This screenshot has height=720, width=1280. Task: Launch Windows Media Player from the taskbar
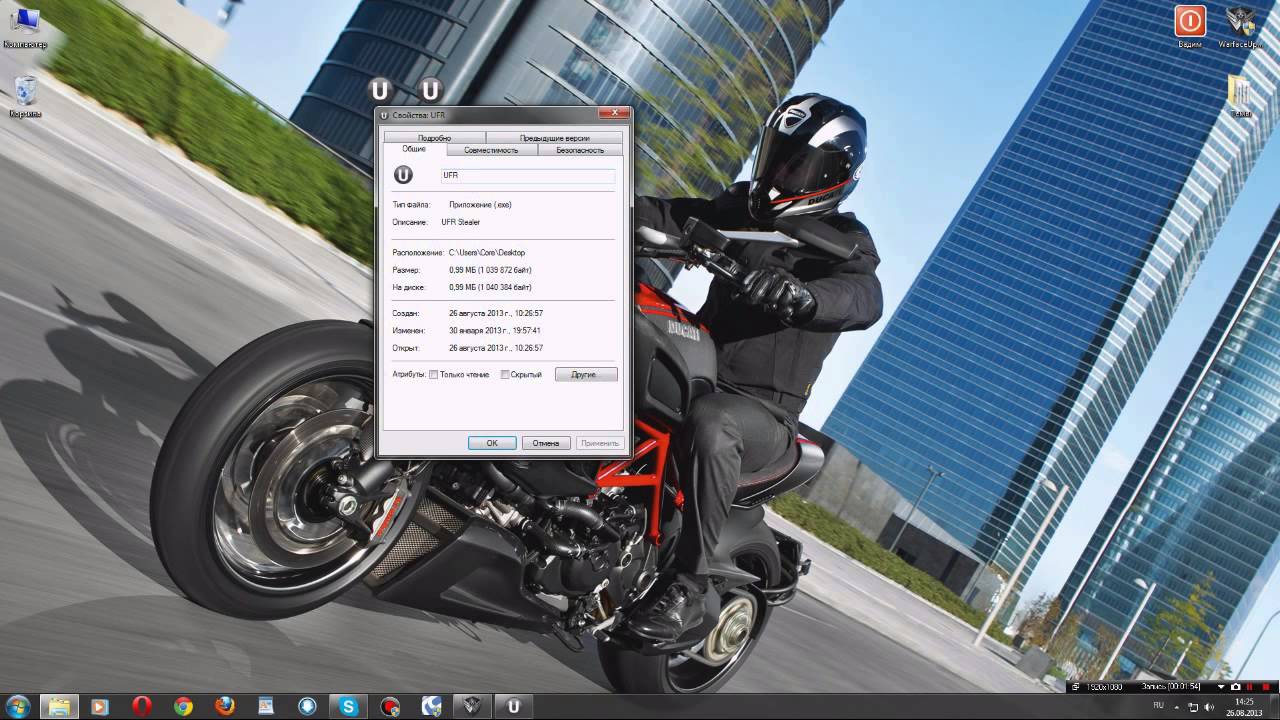(x=99, y=706)
